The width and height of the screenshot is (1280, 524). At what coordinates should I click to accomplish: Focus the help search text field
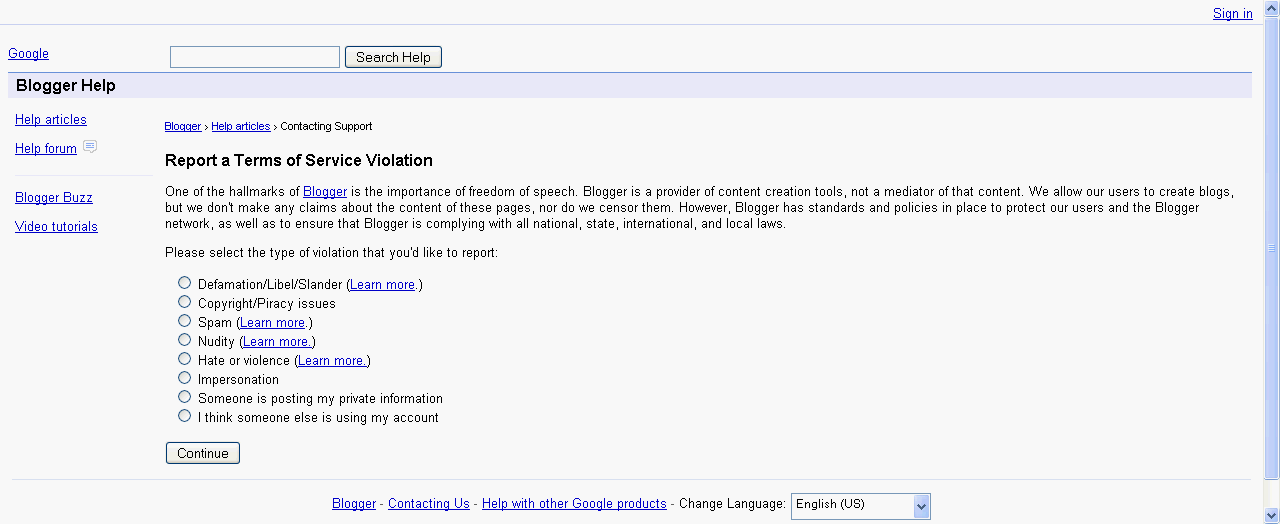pyautogui.click(x=255, y=57)
